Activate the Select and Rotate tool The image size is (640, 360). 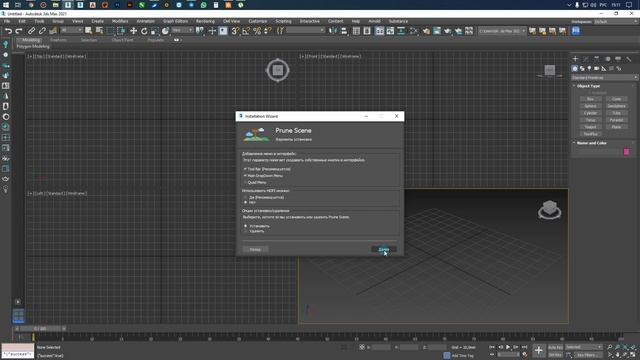pyautogui.click(x=144, y=31)
